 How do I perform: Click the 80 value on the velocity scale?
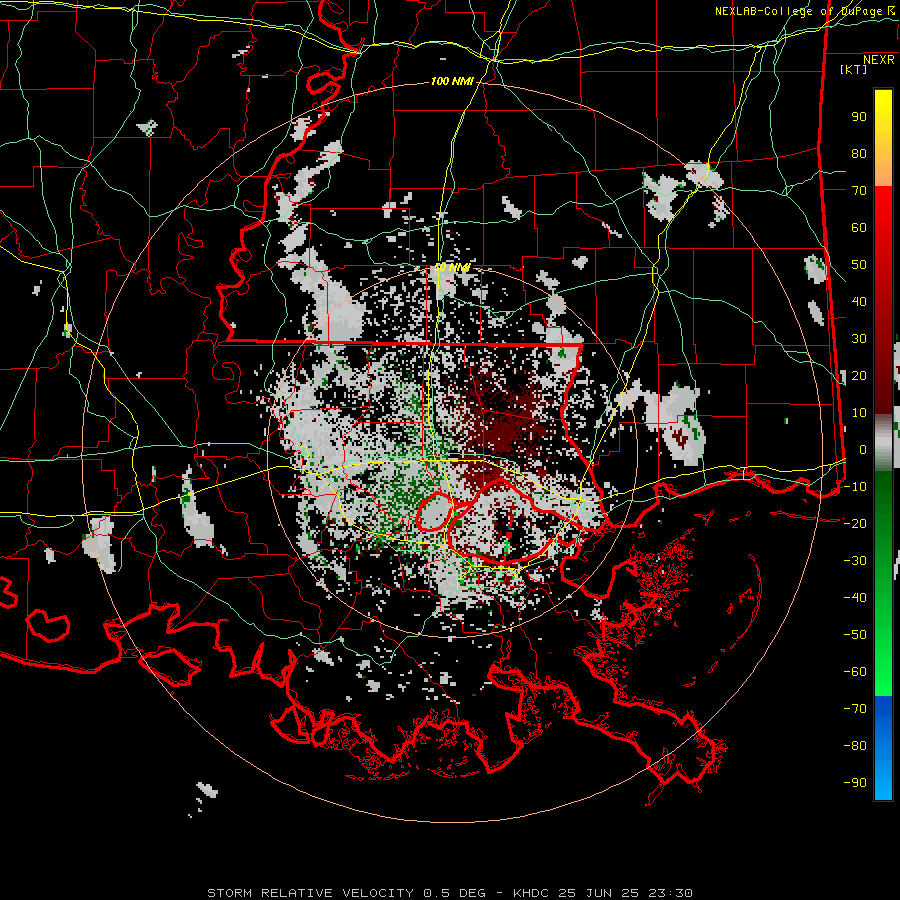[x=859, y=154]
